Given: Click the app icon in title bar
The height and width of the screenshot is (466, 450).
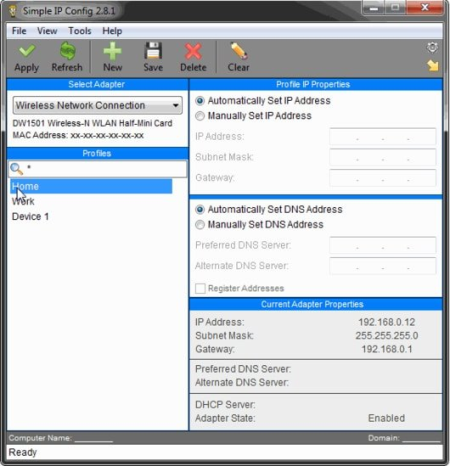Looking at the screenshot, I should 13,11.
